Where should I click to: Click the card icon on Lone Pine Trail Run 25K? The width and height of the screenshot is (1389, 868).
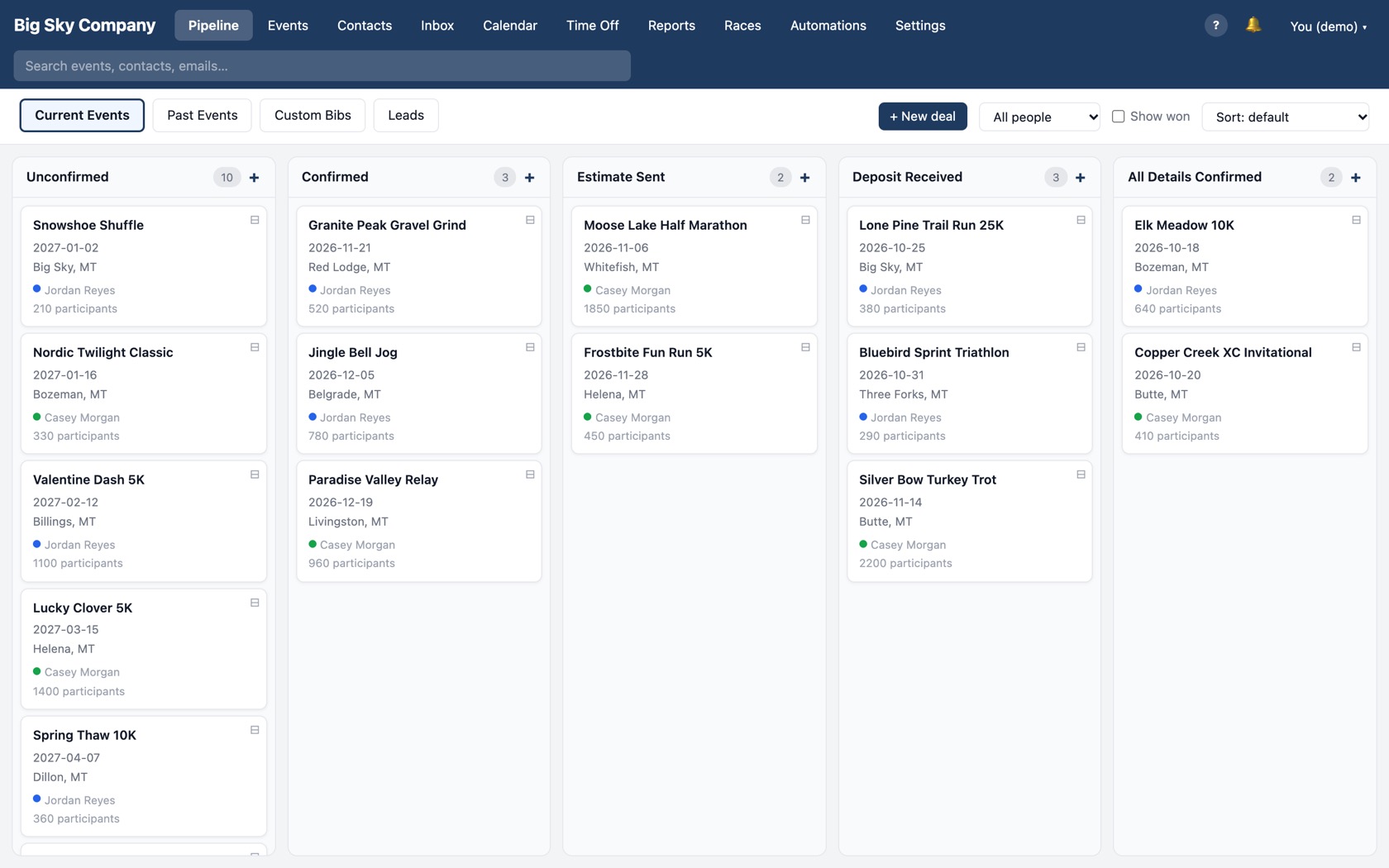click(x=1081, y=220)
